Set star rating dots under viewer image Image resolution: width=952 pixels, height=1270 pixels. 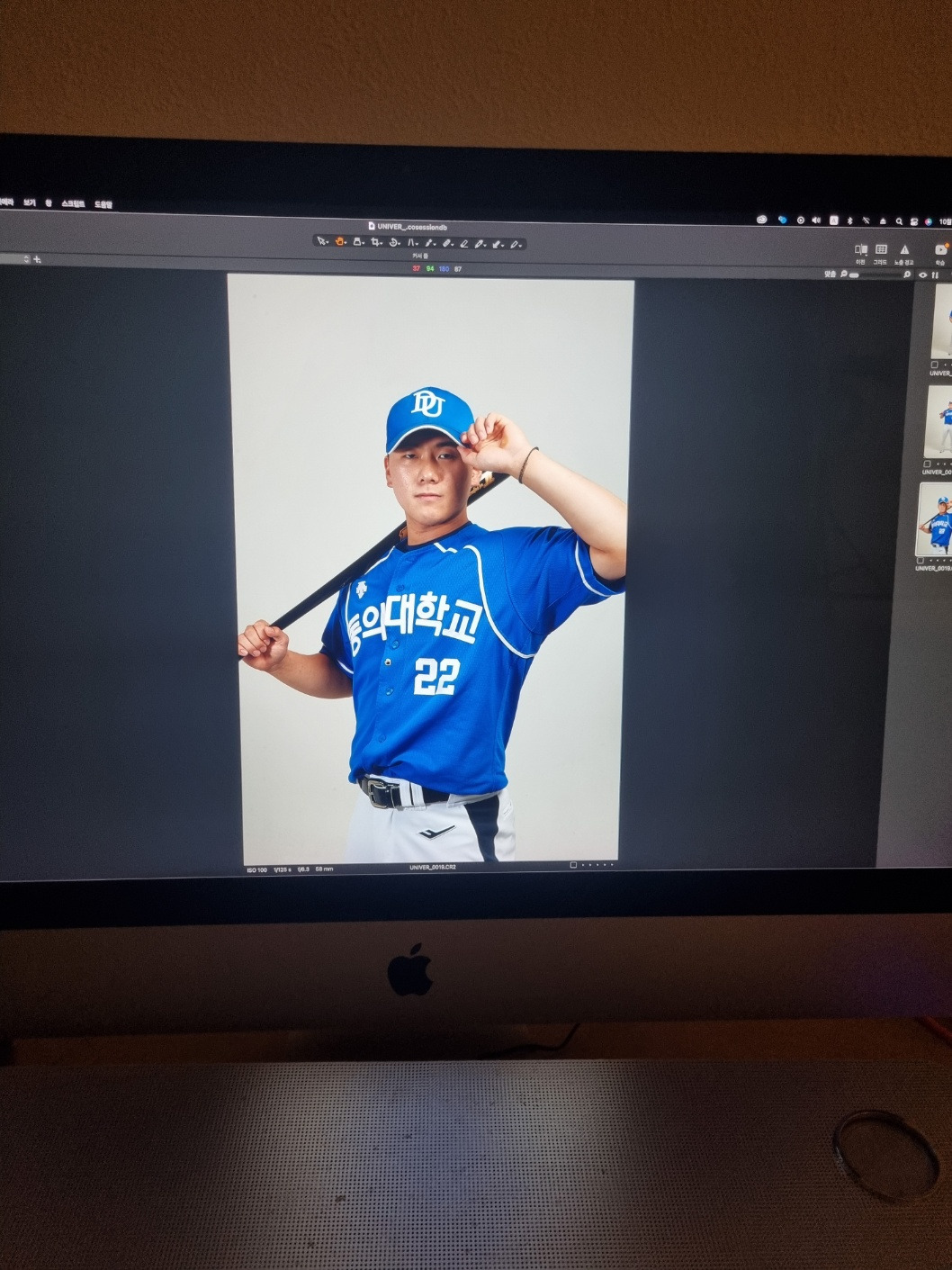pos(597,865)
